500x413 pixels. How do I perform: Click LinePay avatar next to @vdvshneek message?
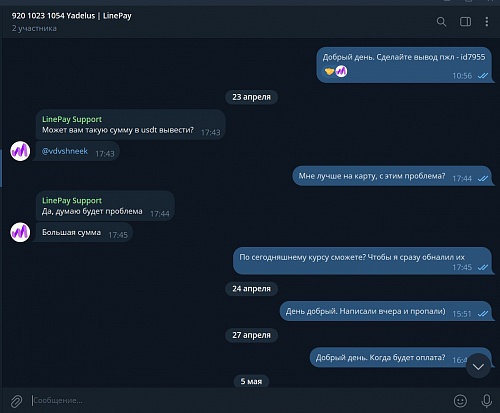coord(20,151)
